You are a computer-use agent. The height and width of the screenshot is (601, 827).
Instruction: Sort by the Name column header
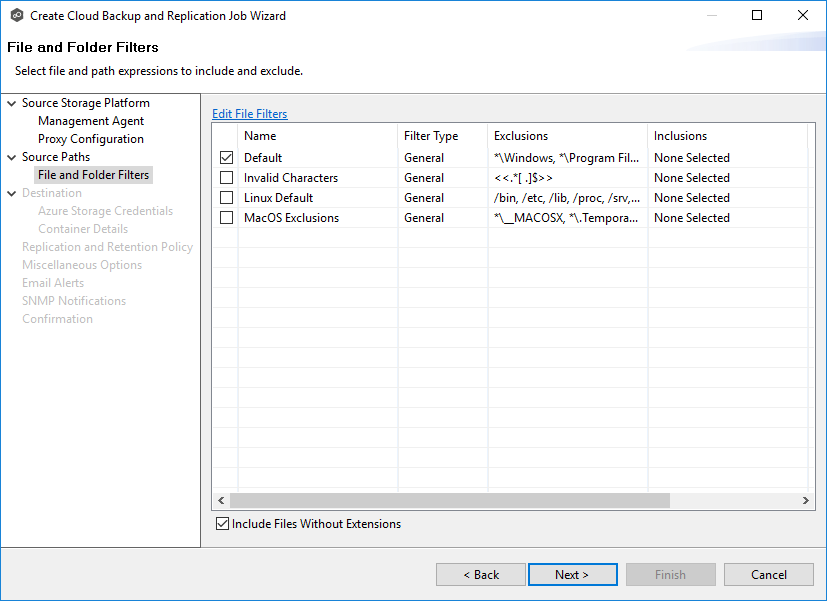point(260,135)
